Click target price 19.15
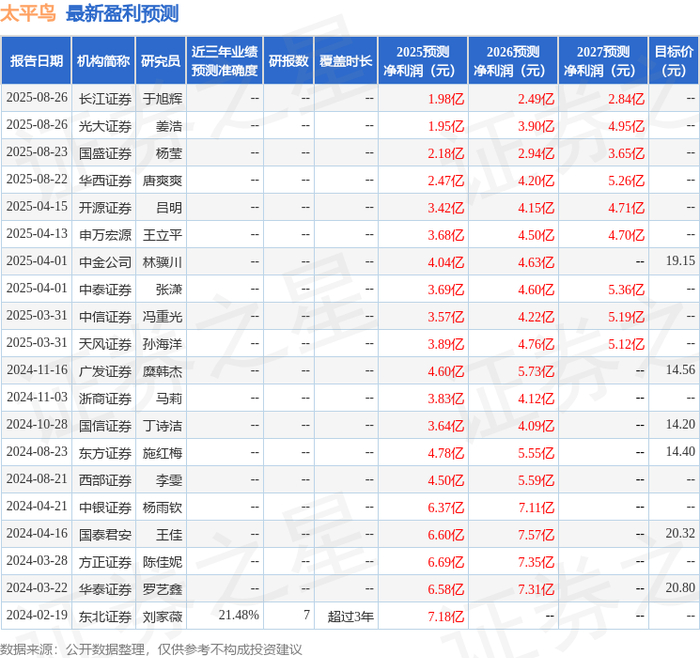This screenshot has height=658, width=700. pyautogui.click(x=680, y=261)
